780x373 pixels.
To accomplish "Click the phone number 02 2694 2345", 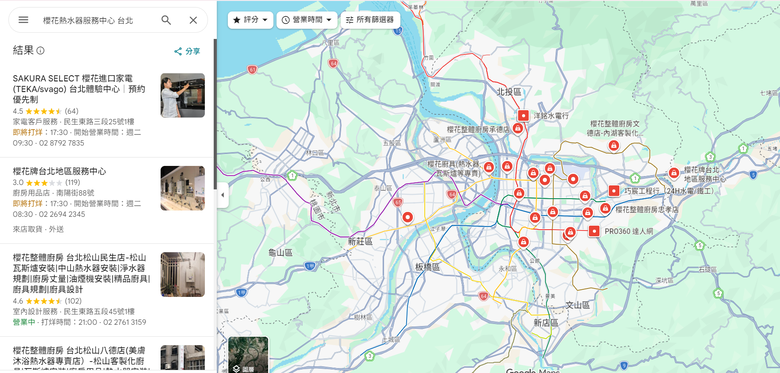I will [x=61, y=214].
